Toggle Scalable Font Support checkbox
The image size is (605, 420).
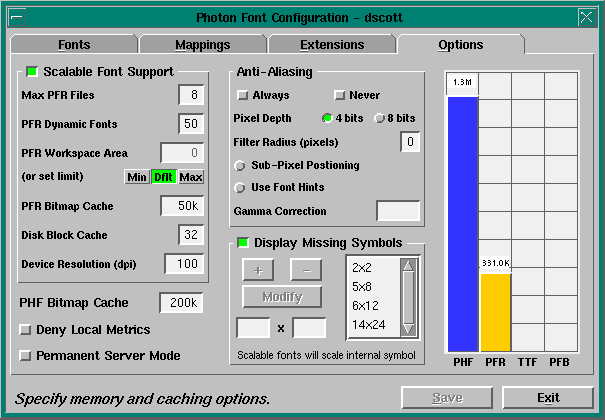pos(32,72)
